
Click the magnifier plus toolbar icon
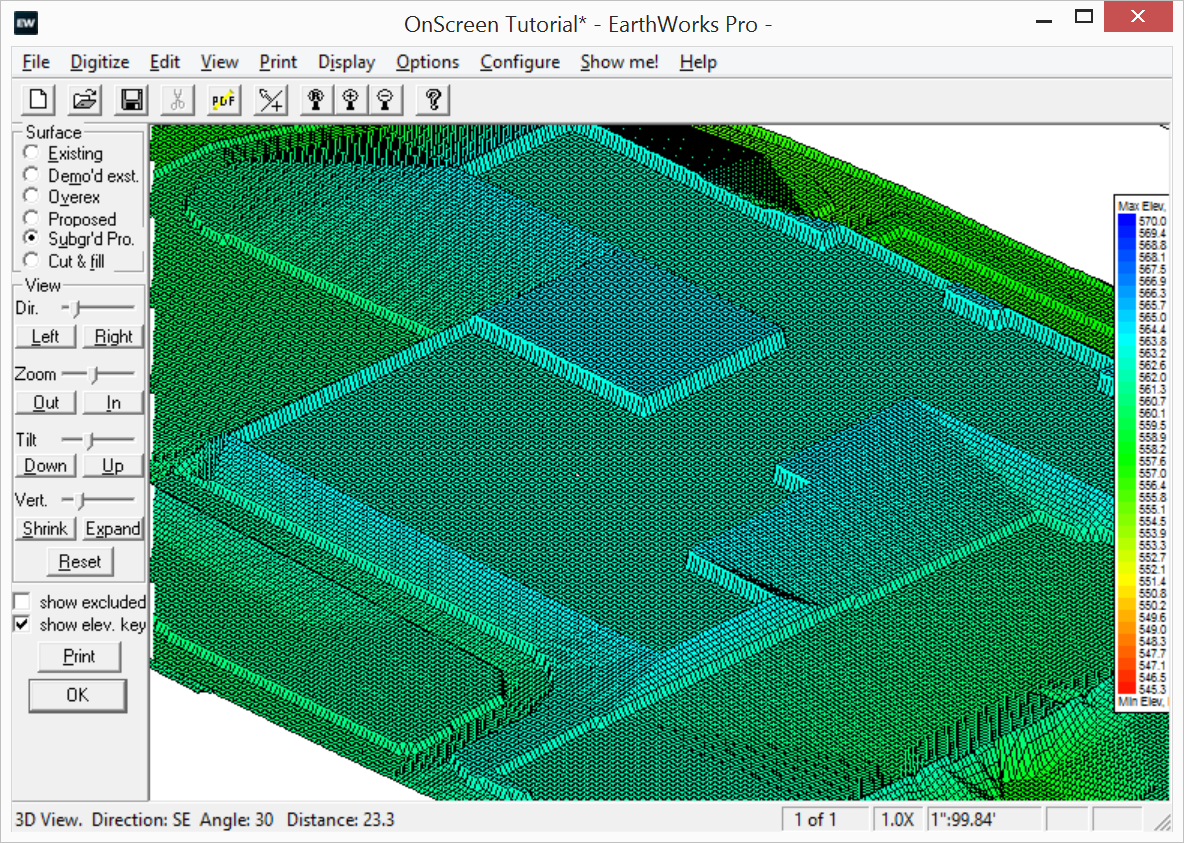(350, 100)
